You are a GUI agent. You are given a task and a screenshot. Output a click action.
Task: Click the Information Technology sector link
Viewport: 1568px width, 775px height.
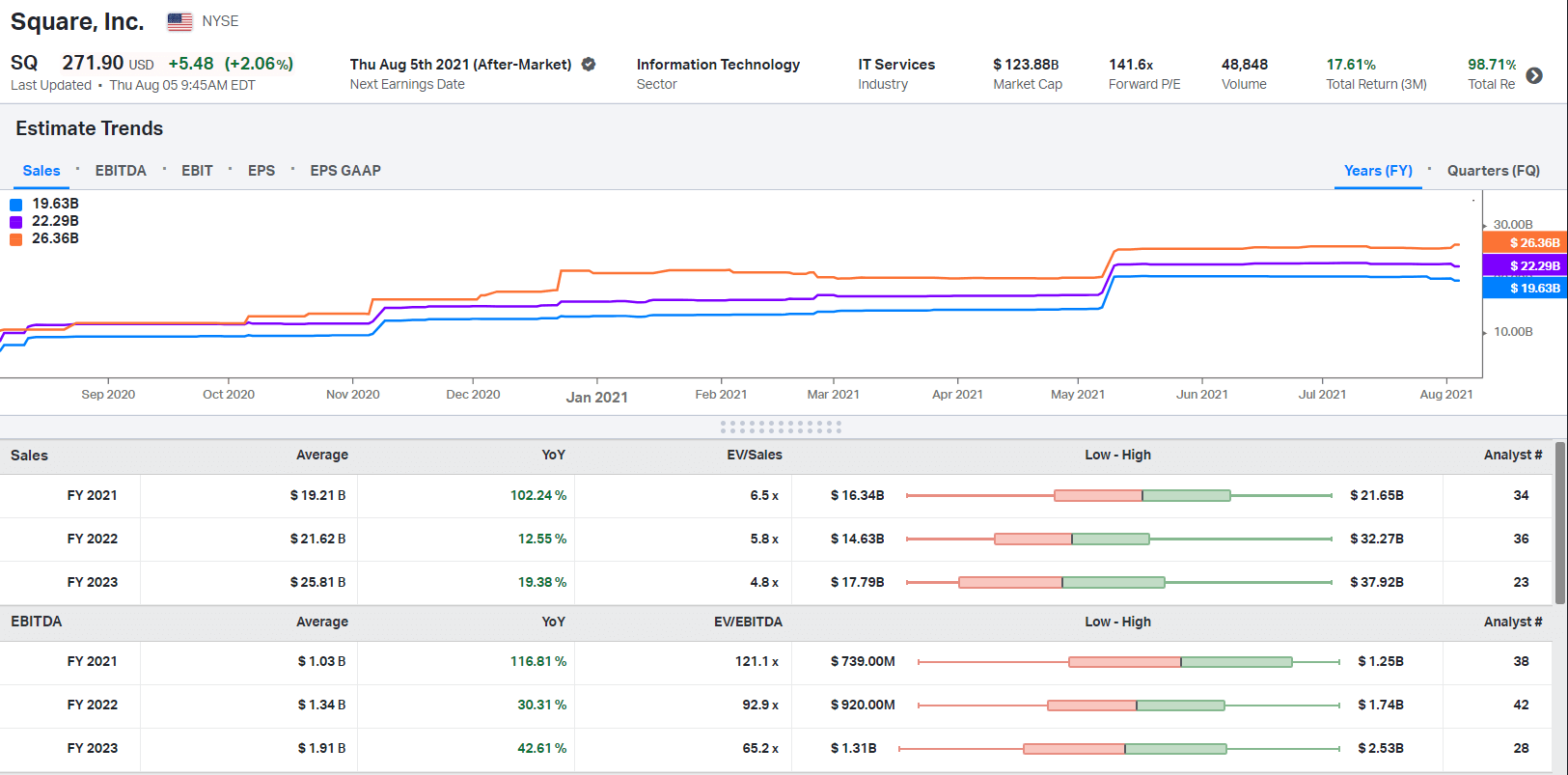coord(718,65)
